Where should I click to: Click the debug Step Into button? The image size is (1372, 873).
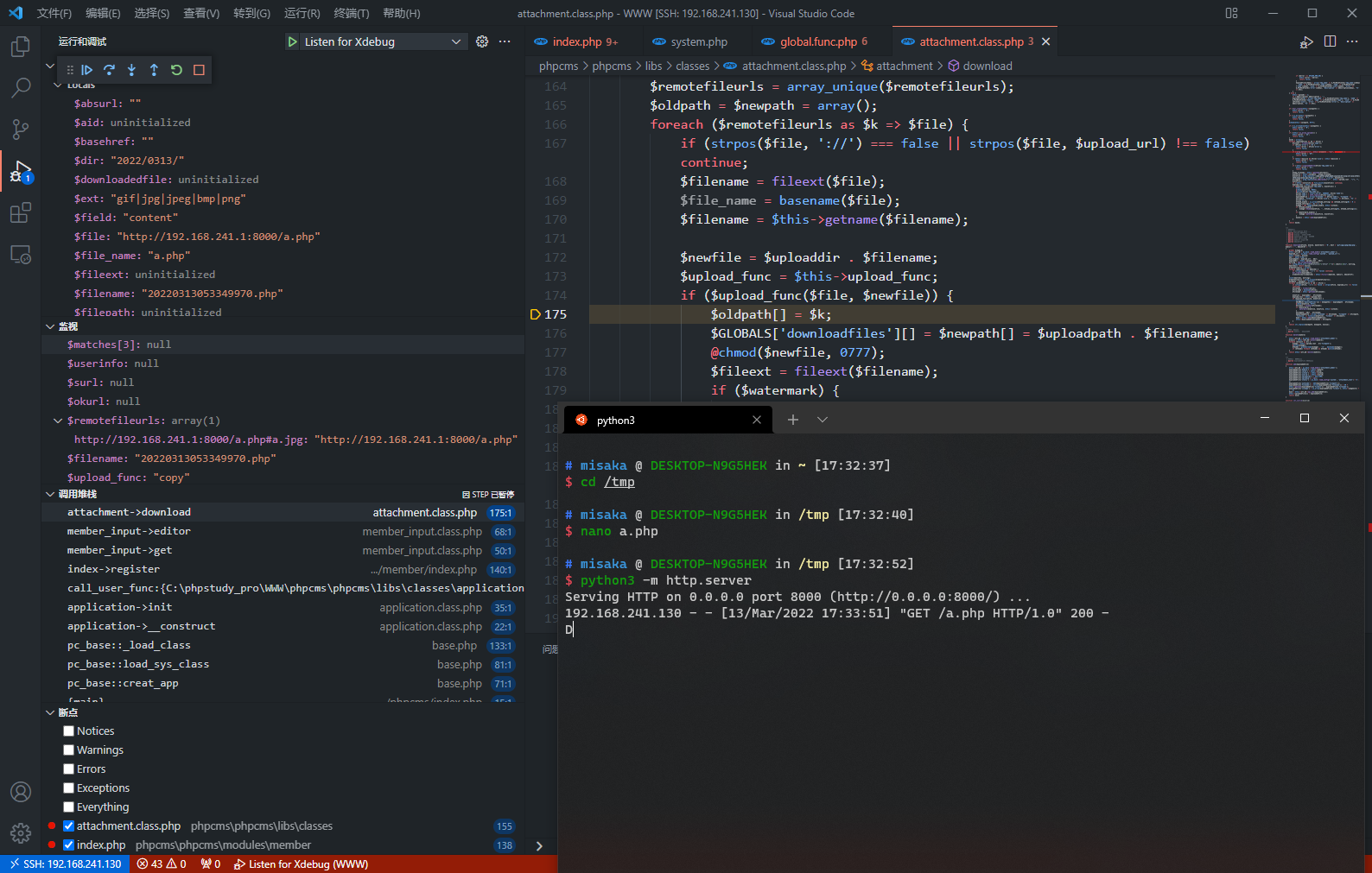click(131, 70)
